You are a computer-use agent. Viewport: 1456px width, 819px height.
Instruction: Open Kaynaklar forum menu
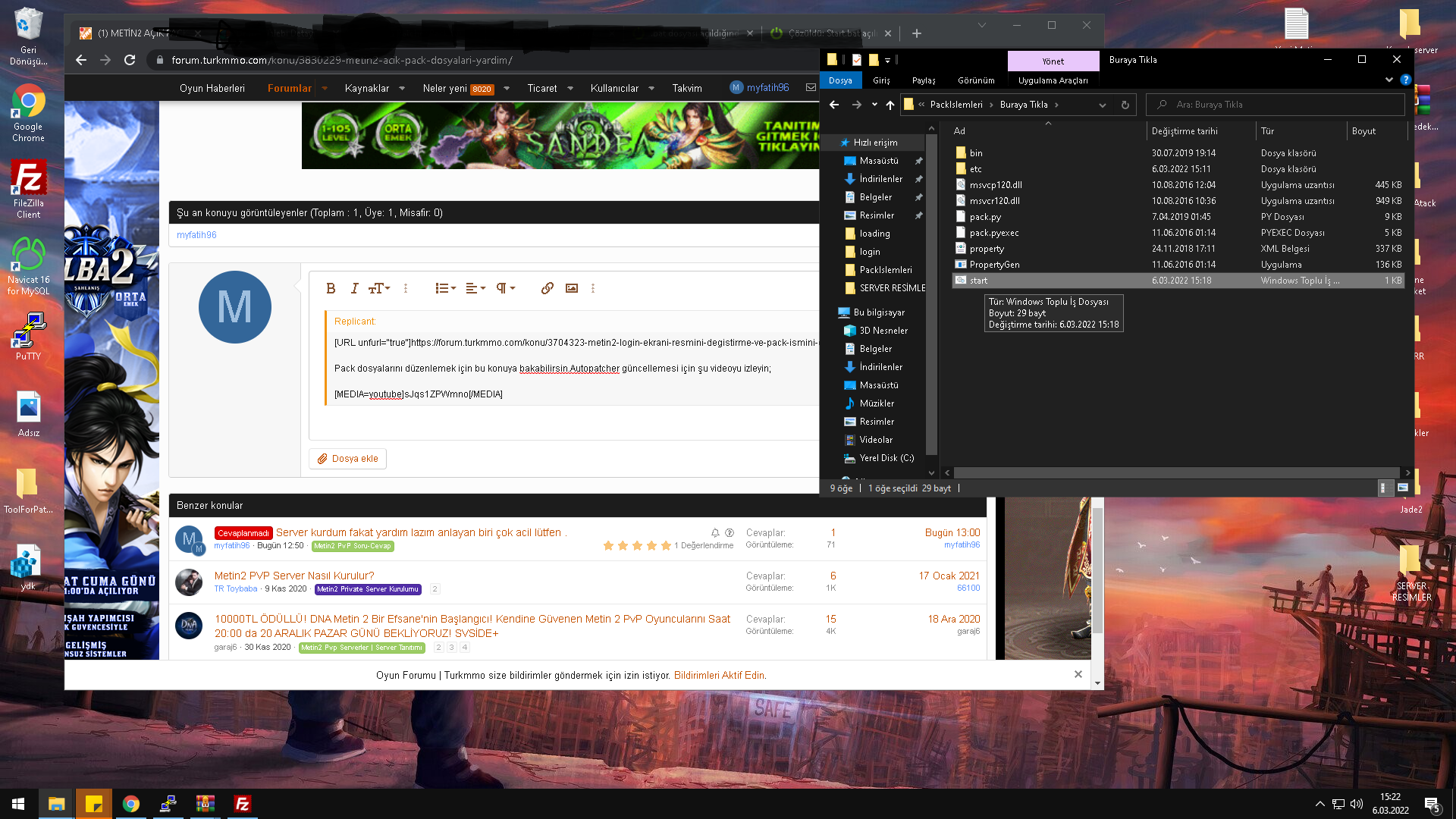[x=367, y=88]
